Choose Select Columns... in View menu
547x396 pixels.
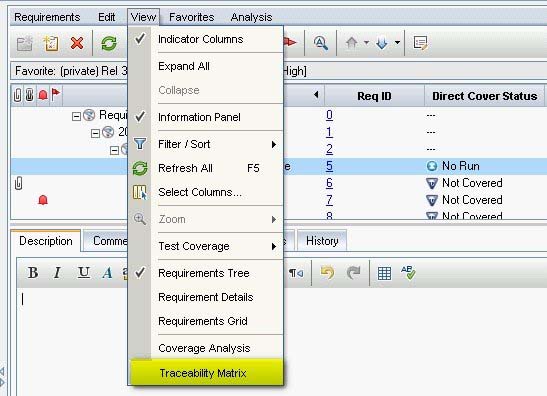click(x=206, y=192)
